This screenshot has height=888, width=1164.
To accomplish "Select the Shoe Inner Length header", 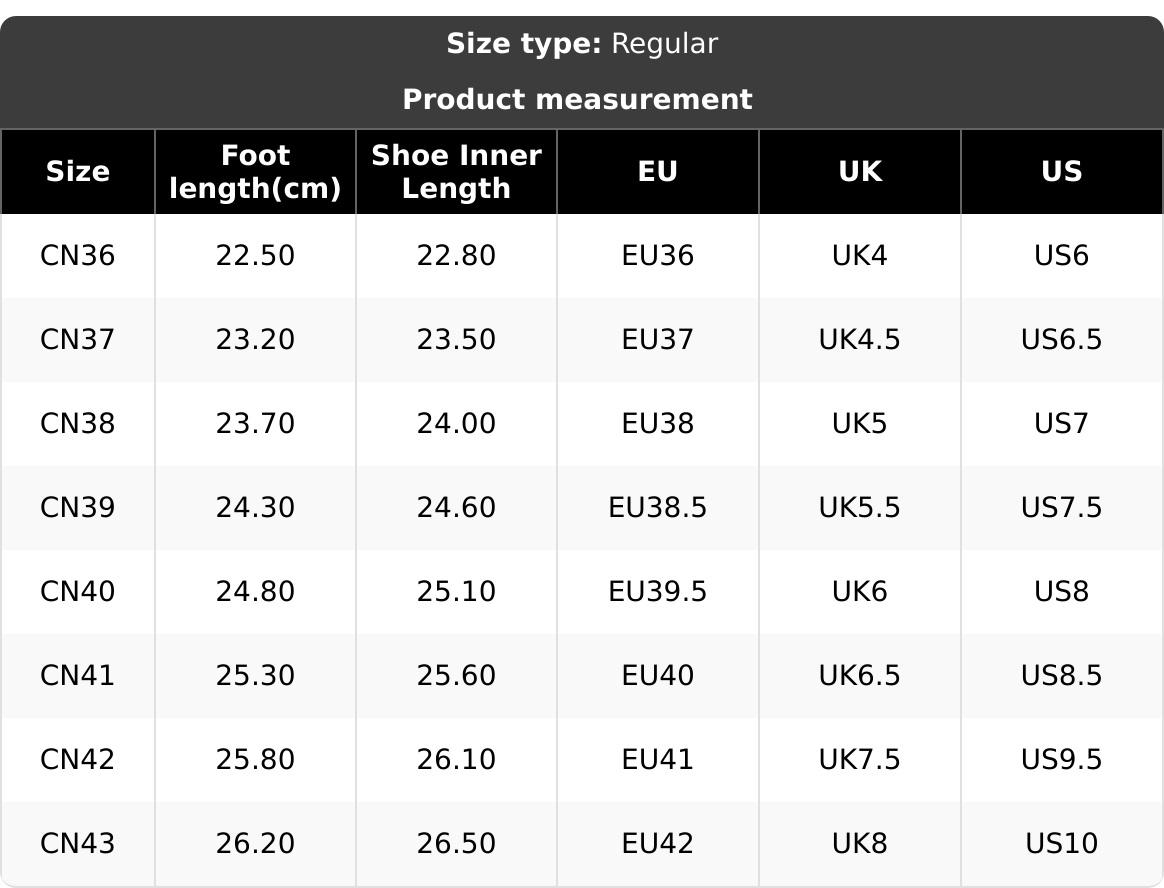I will (456, 172).
